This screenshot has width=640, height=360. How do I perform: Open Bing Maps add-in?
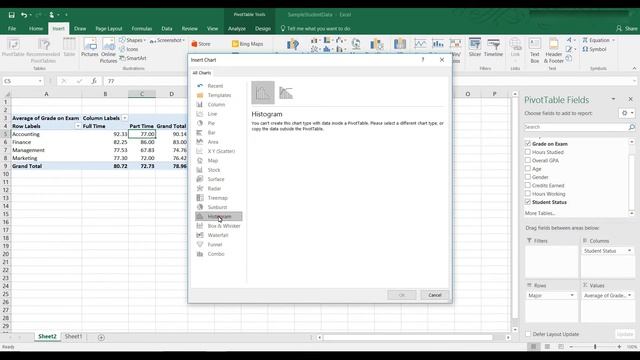pyautogui.click(x=247, y=44)
